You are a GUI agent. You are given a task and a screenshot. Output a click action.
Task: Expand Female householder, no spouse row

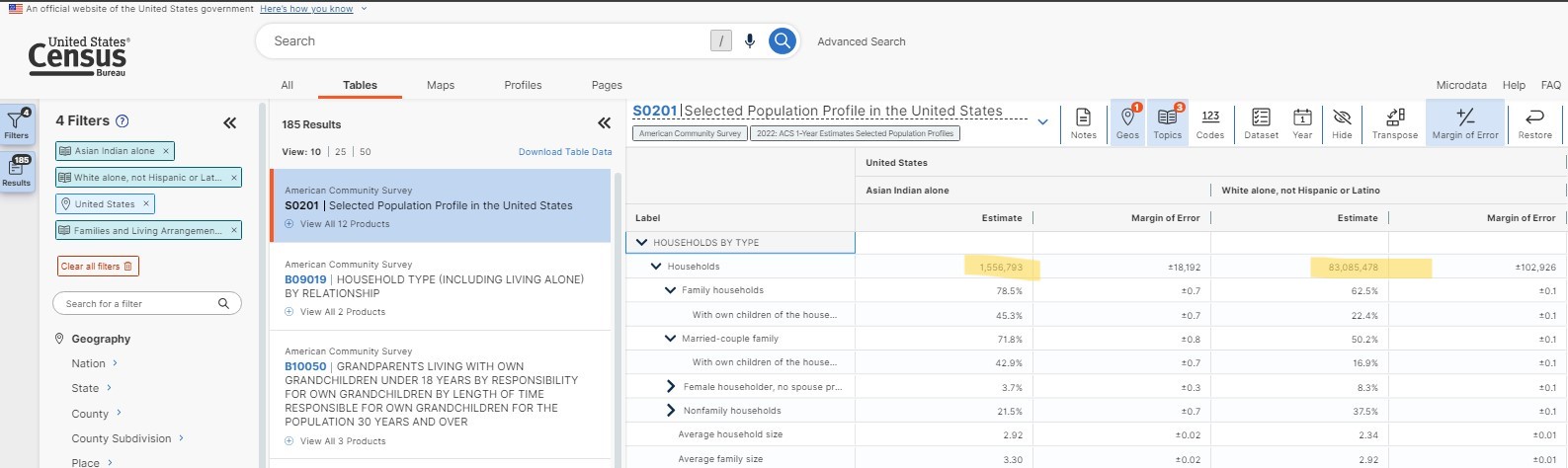point(671,387)
